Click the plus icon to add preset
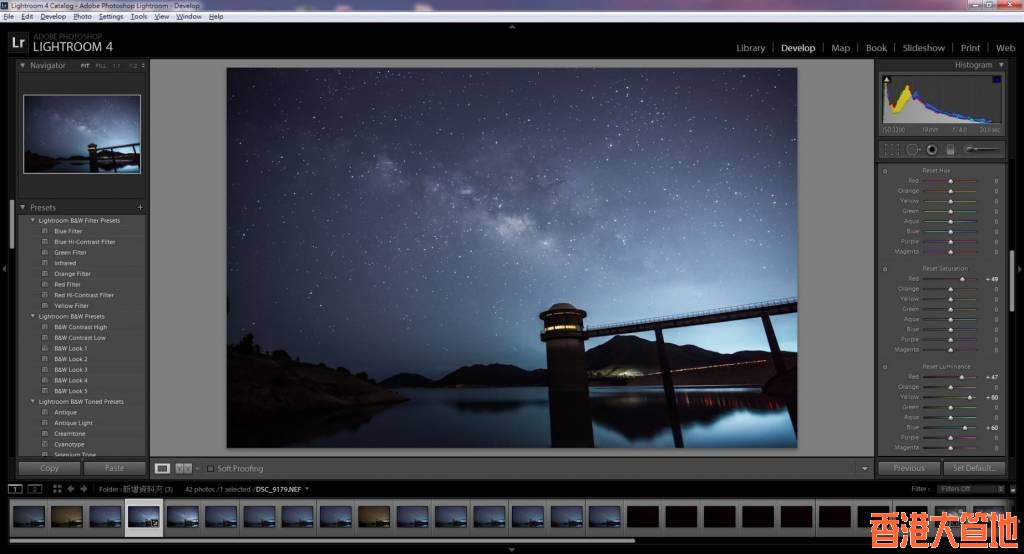 point(140,208)
